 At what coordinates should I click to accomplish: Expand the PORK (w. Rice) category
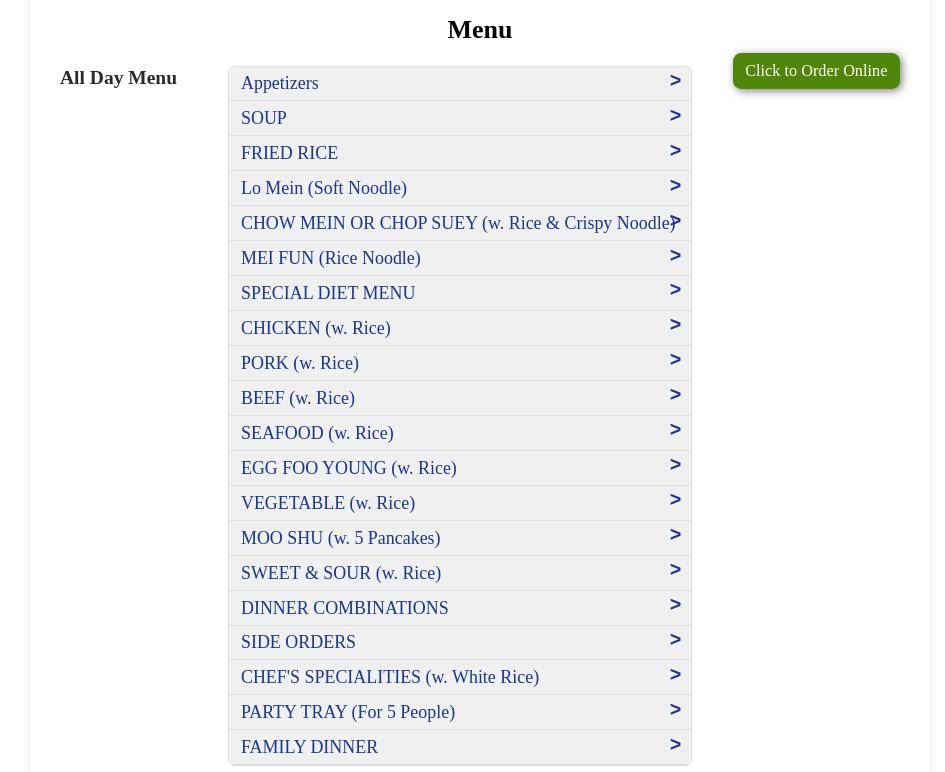pyautogui.click(x=459, y=363)
